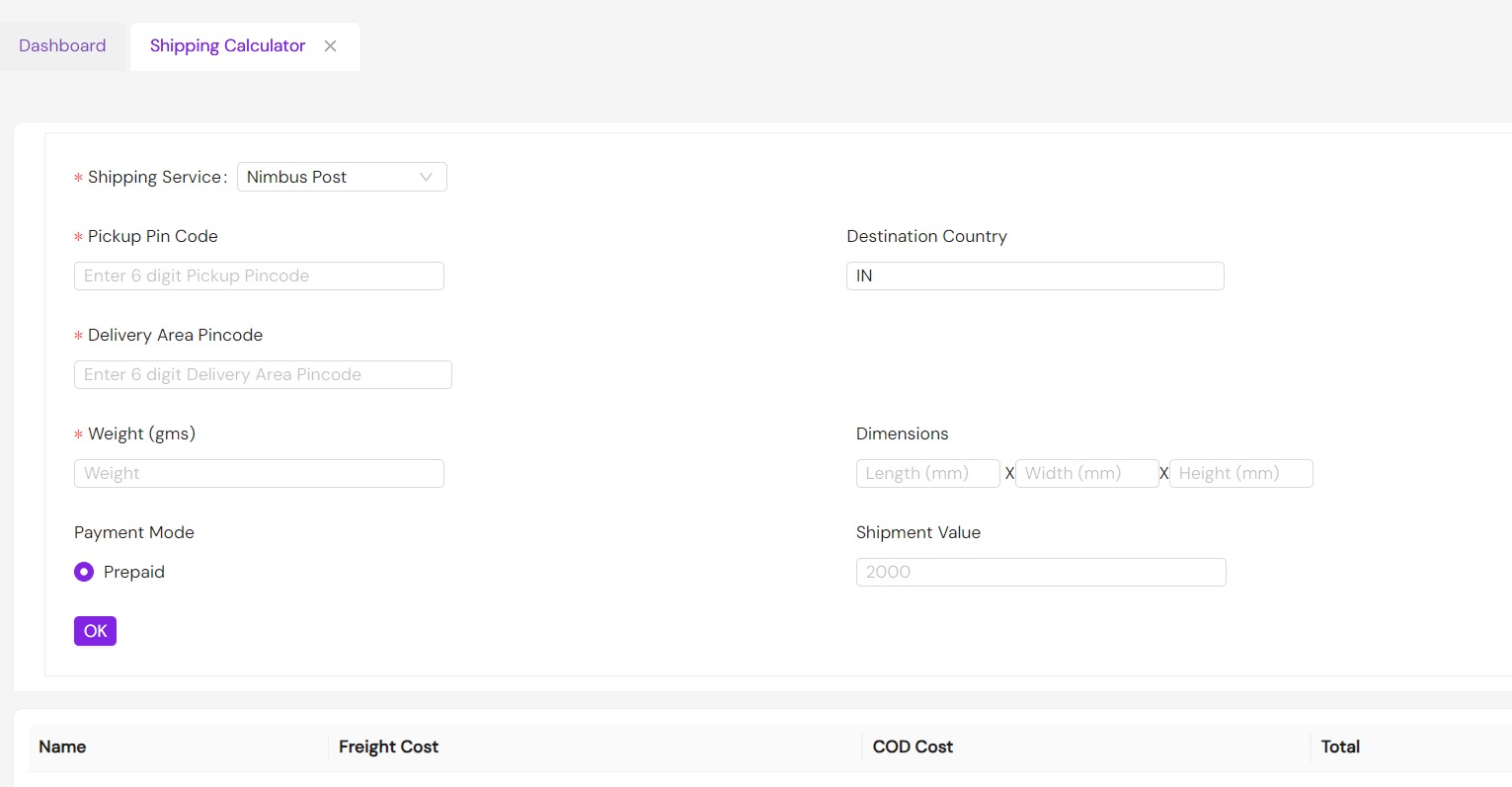This screenshot has height=787, width=1512.
Task: Click into the Delivery Area Pincode field
Action: click(263, 374)
